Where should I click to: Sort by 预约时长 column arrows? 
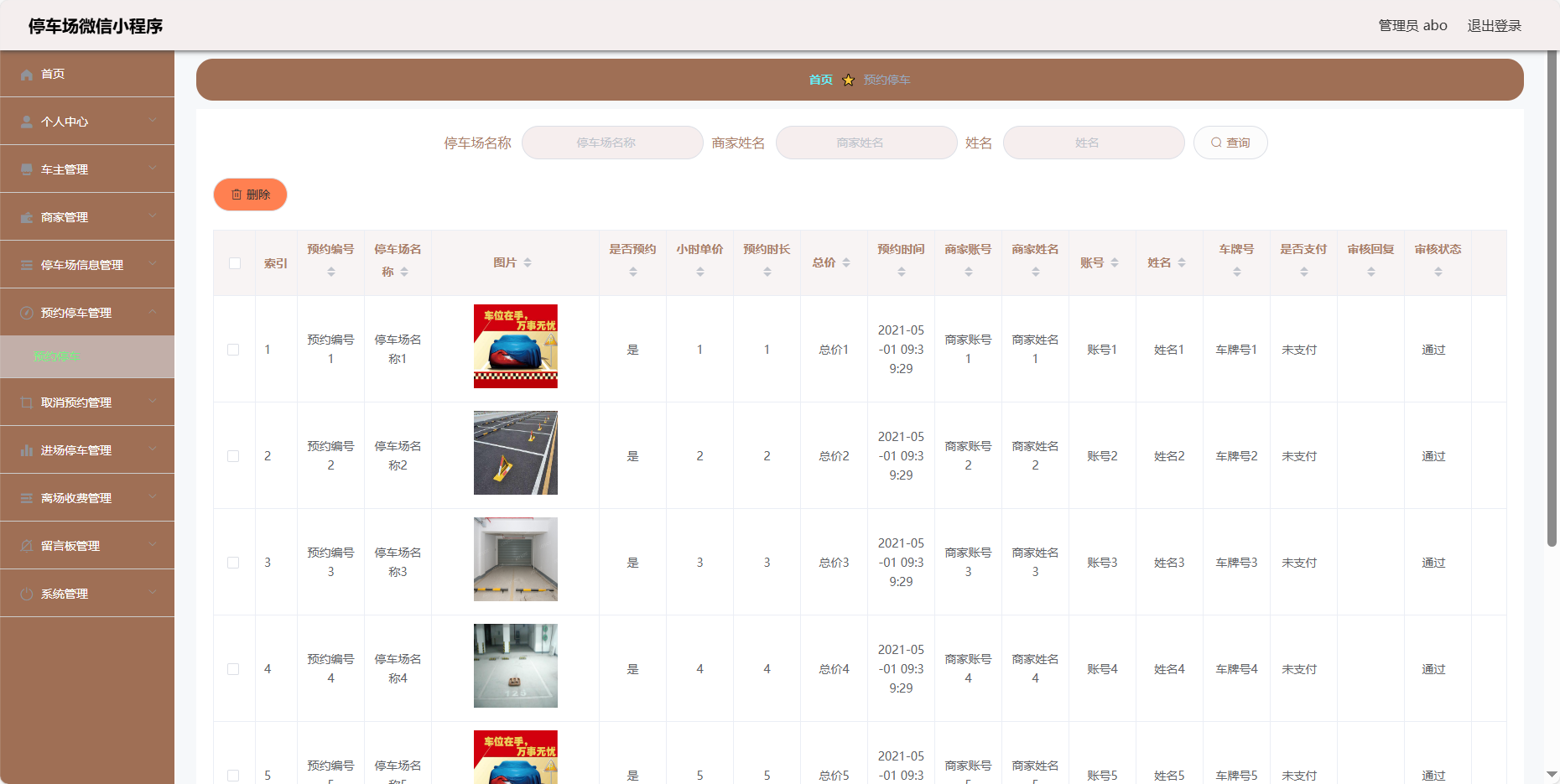767,272
